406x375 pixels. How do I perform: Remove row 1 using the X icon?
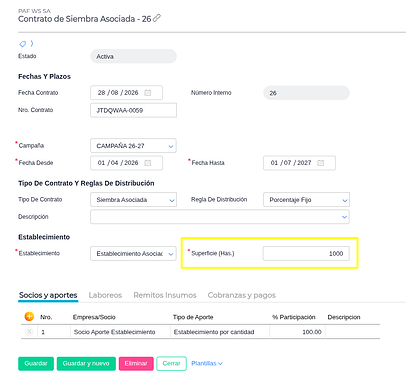pyautogui.click(x=29, y=332)
